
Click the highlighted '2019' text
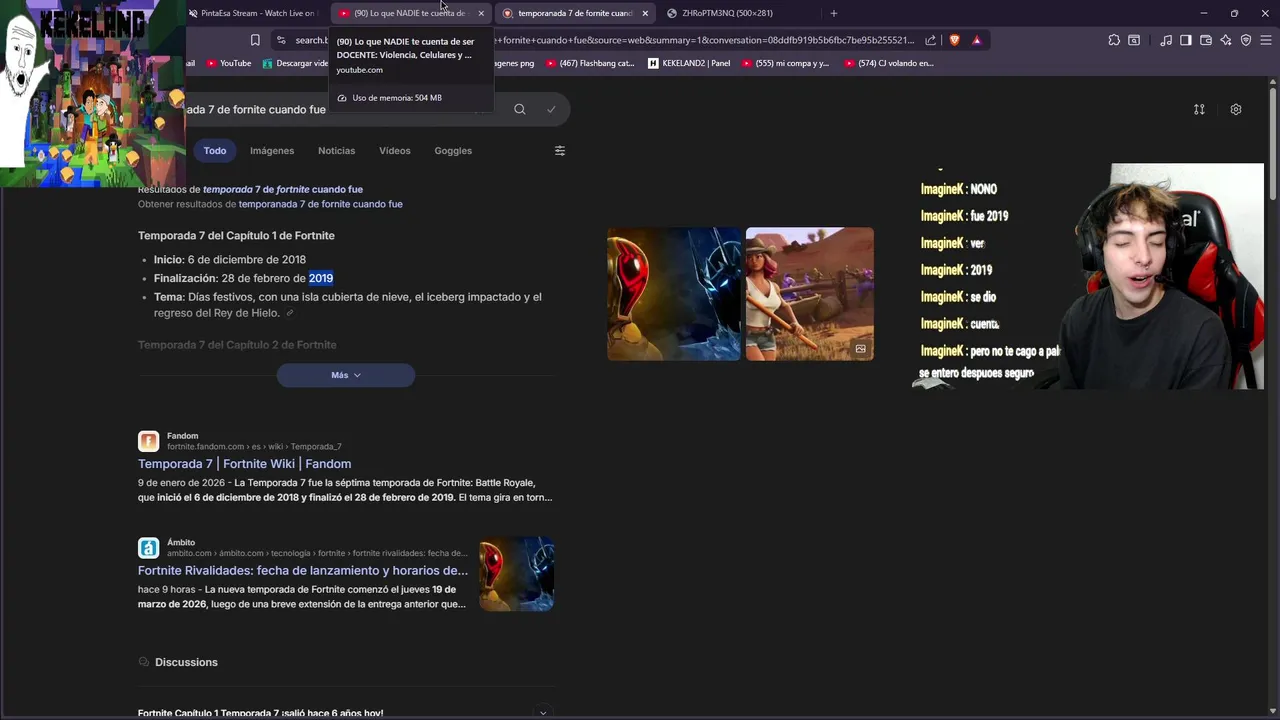coord(321,278)
